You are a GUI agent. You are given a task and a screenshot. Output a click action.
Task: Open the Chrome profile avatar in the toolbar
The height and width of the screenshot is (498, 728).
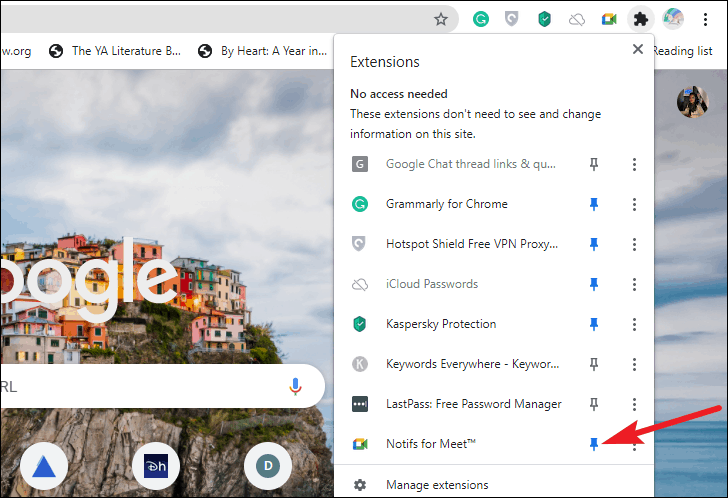click(673, 19)
